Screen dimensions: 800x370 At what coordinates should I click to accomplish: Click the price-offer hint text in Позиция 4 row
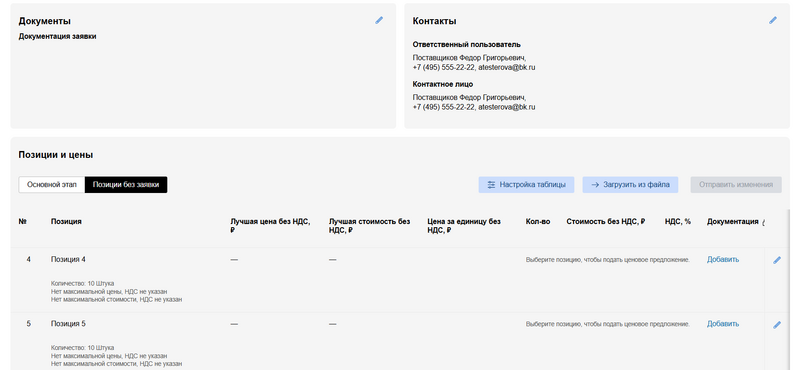tap(608, 260)
